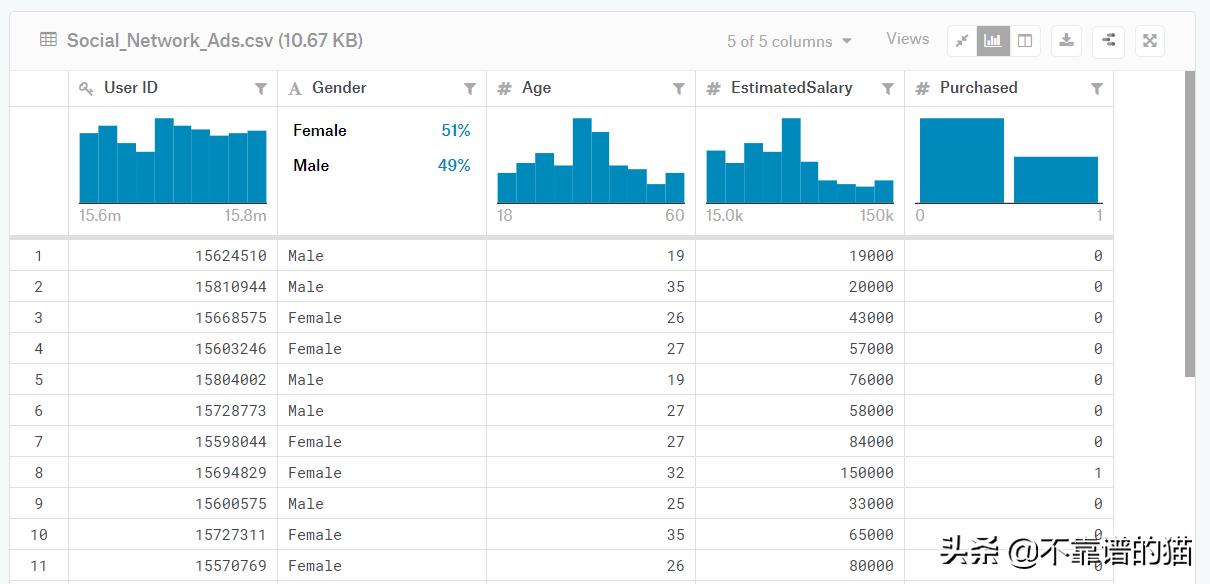The height and width of the screenshot is (584, 1210).
Task: Click the tallest bar in Age histogram
Action: click(x=582, y=161)
